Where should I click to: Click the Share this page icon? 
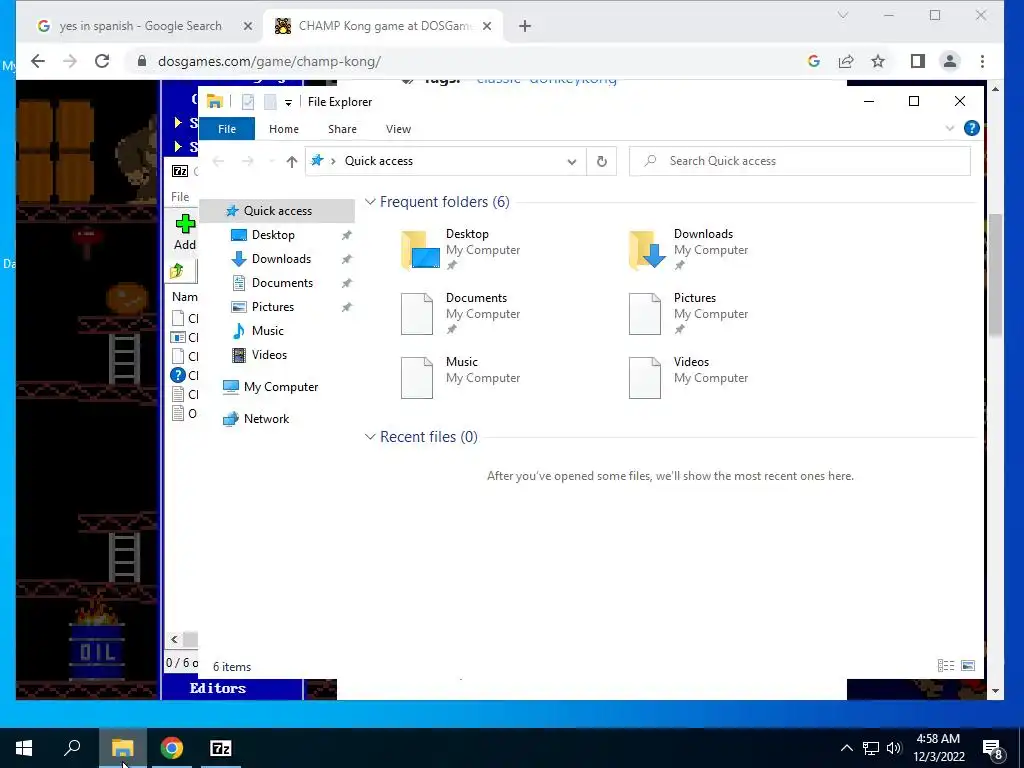click(x=846, y=61)
